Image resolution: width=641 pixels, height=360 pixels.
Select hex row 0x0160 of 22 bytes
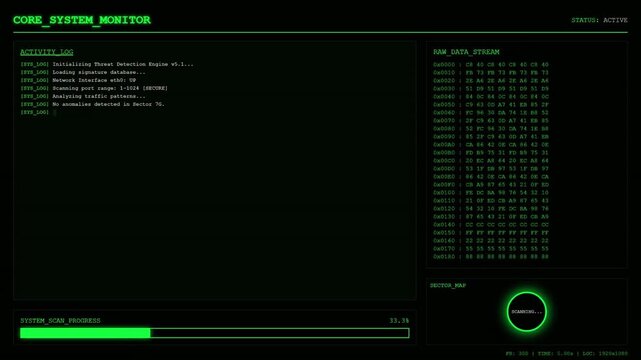coord(491,241)
